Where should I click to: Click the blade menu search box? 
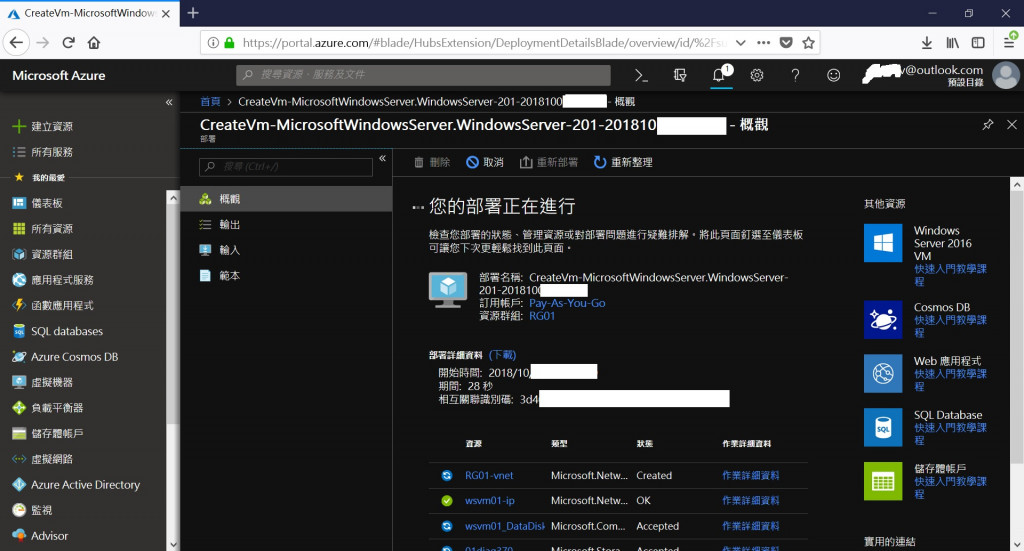point(286,166)
